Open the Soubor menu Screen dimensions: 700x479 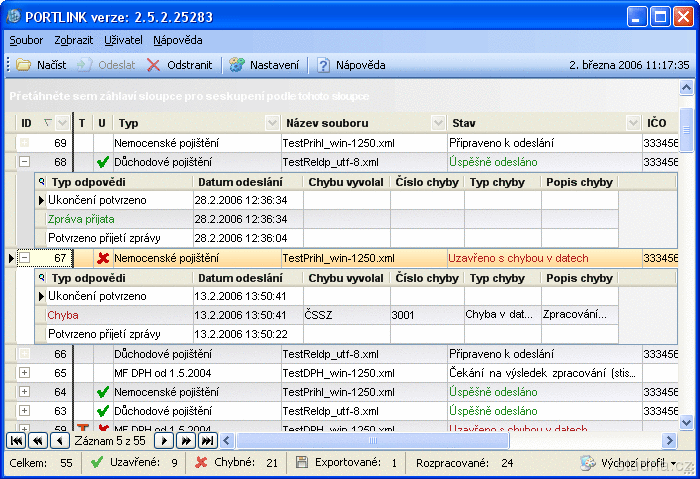click(x=26, y=40)
